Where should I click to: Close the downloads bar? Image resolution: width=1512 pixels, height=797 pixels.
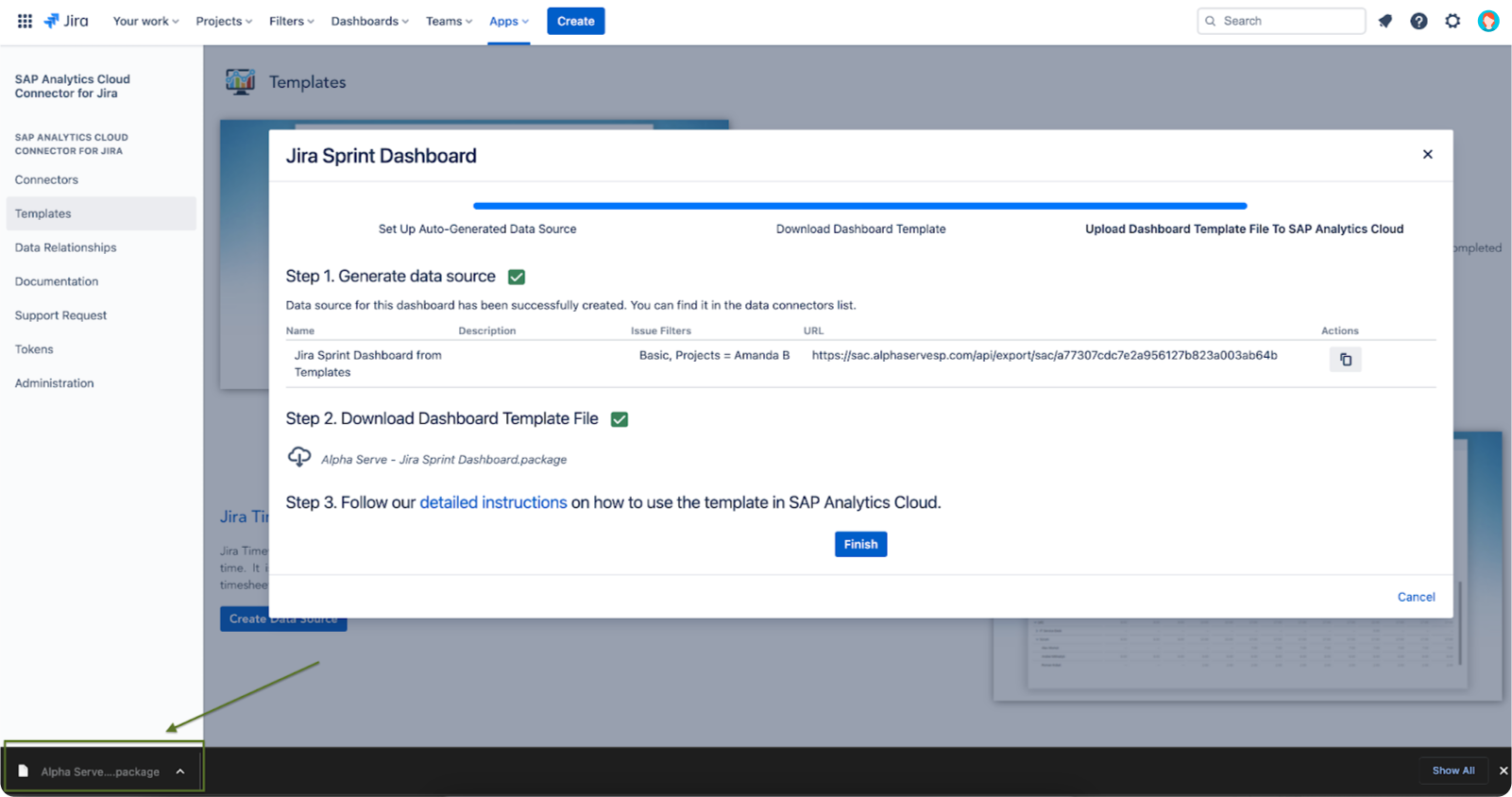(x=1504, y=771)
